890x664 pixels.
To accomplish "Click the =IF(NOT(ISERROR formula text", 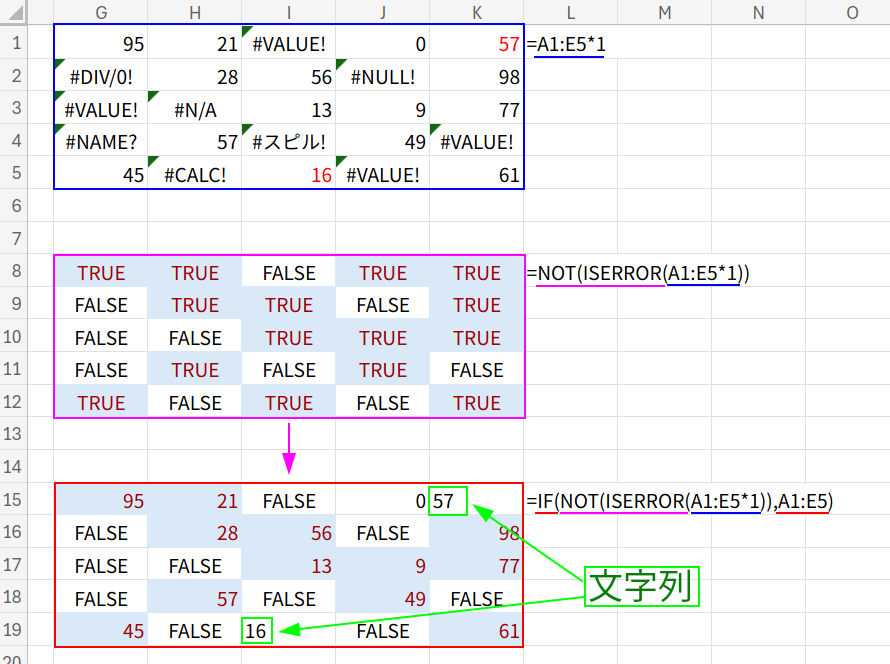I will (x=680, y=501).
